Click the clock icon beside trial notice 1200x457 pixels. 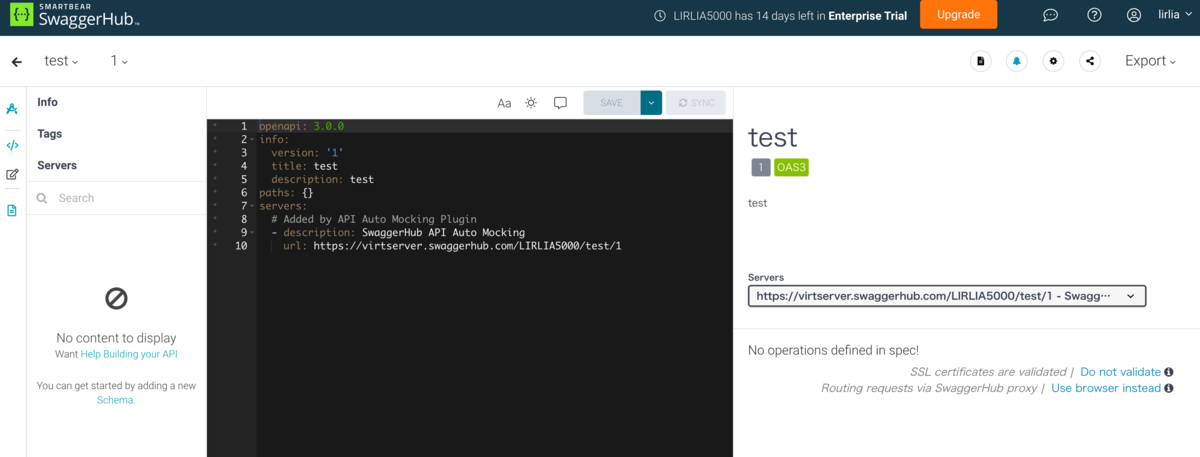pos(659,16)
